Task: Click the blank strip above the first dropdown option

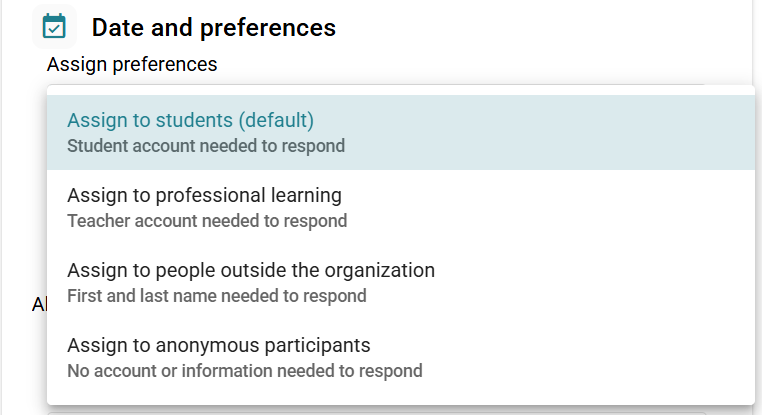Action: click(401, 90)
